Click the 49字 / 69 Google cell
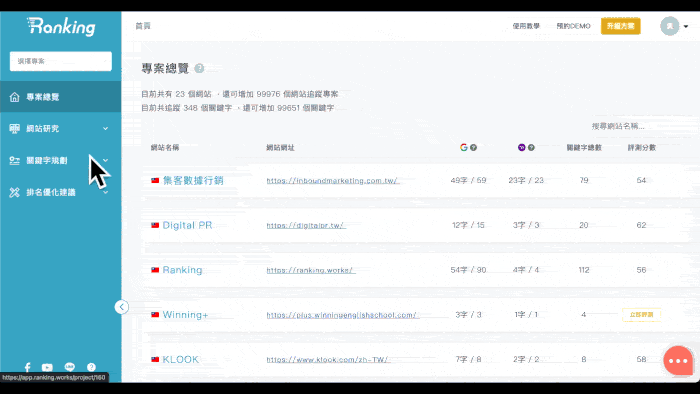The image size is (700, 394). click(468, 180)
